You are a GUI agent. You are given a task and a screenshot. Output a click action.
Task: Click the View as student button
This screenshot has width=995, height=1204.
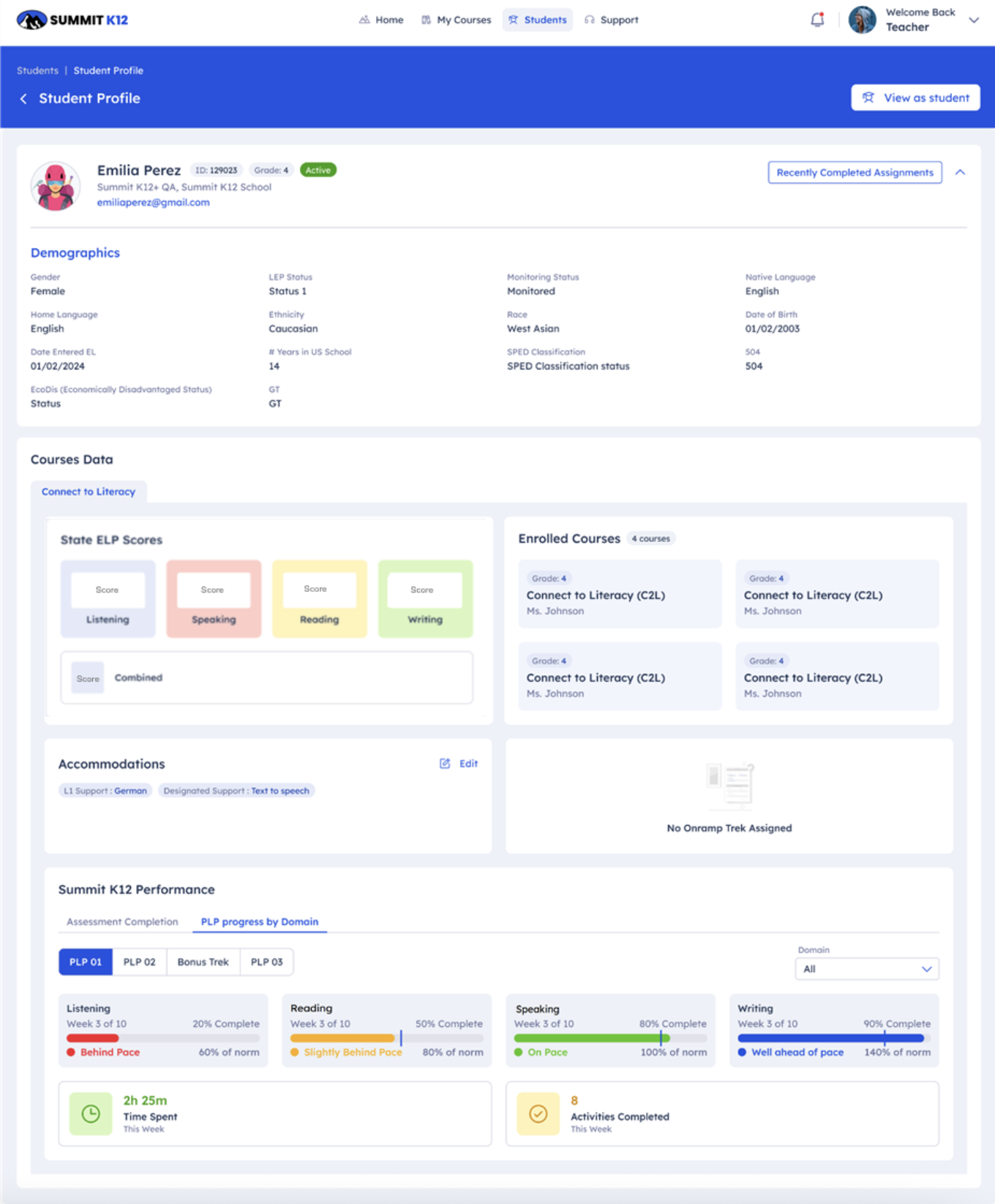coord(915,98)
